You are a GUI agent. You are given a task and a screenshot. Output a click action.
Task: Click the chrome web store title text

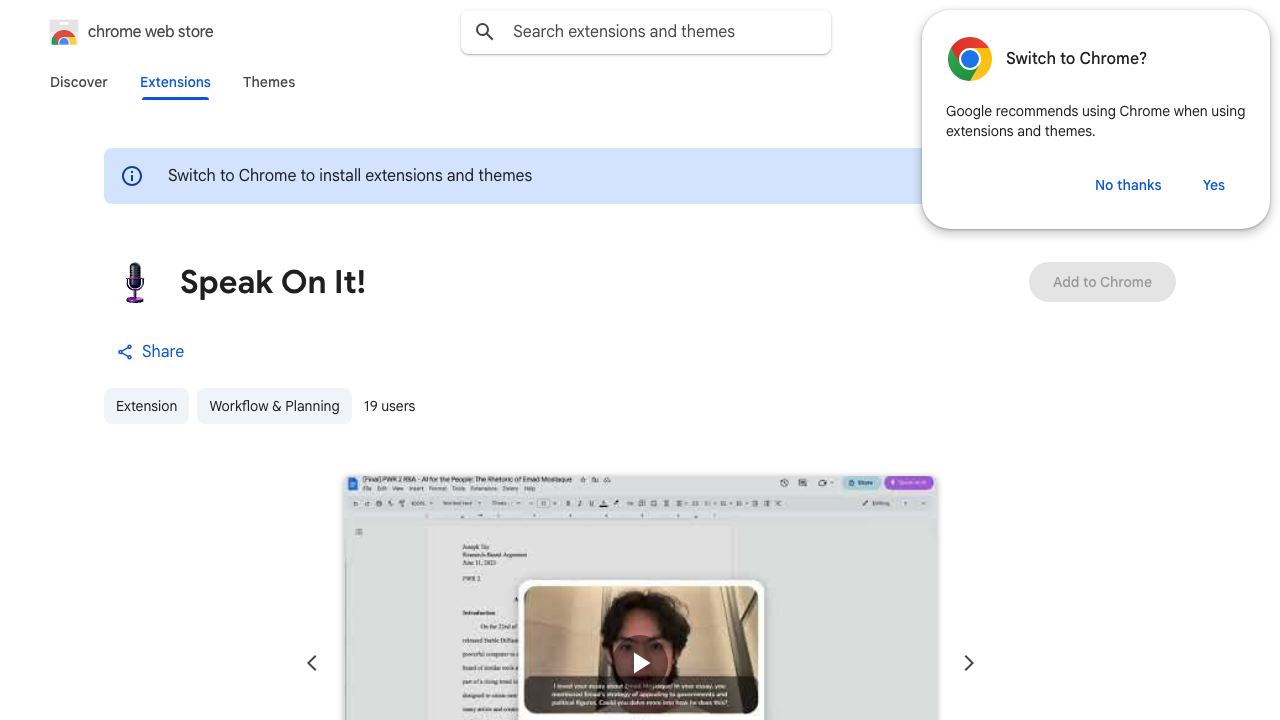tap(151, 32)
